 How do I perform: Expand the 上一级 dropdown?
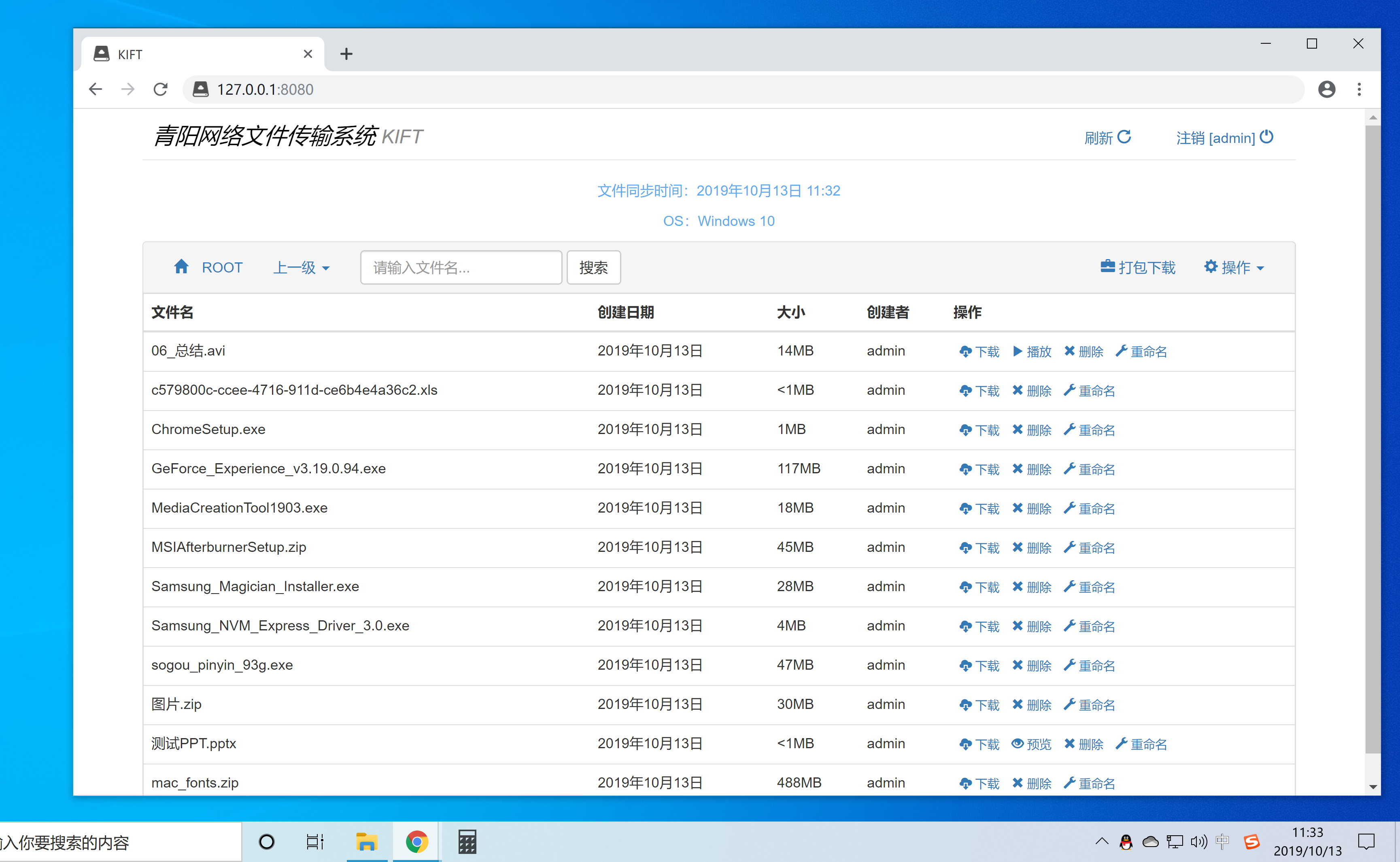tap(302, 267)
